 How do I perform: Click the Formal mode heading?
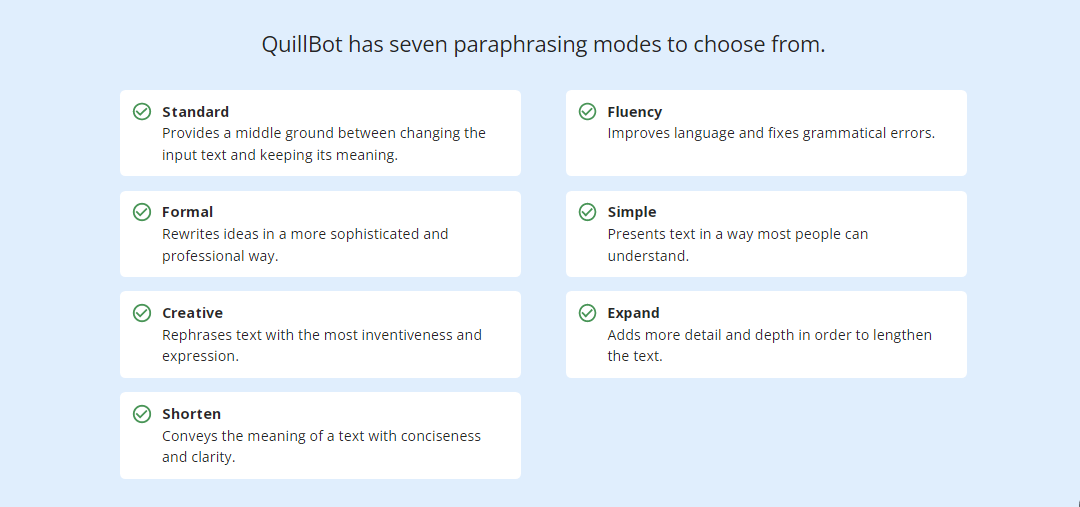point(187,212)
